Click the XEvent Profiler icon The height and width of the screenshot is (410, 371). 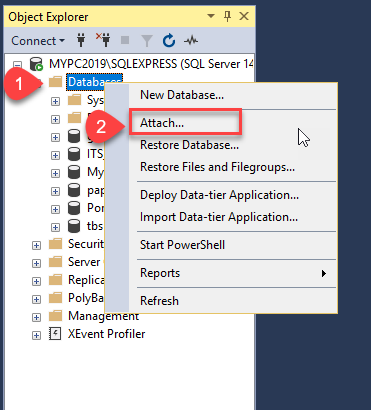tap(55, 334)
